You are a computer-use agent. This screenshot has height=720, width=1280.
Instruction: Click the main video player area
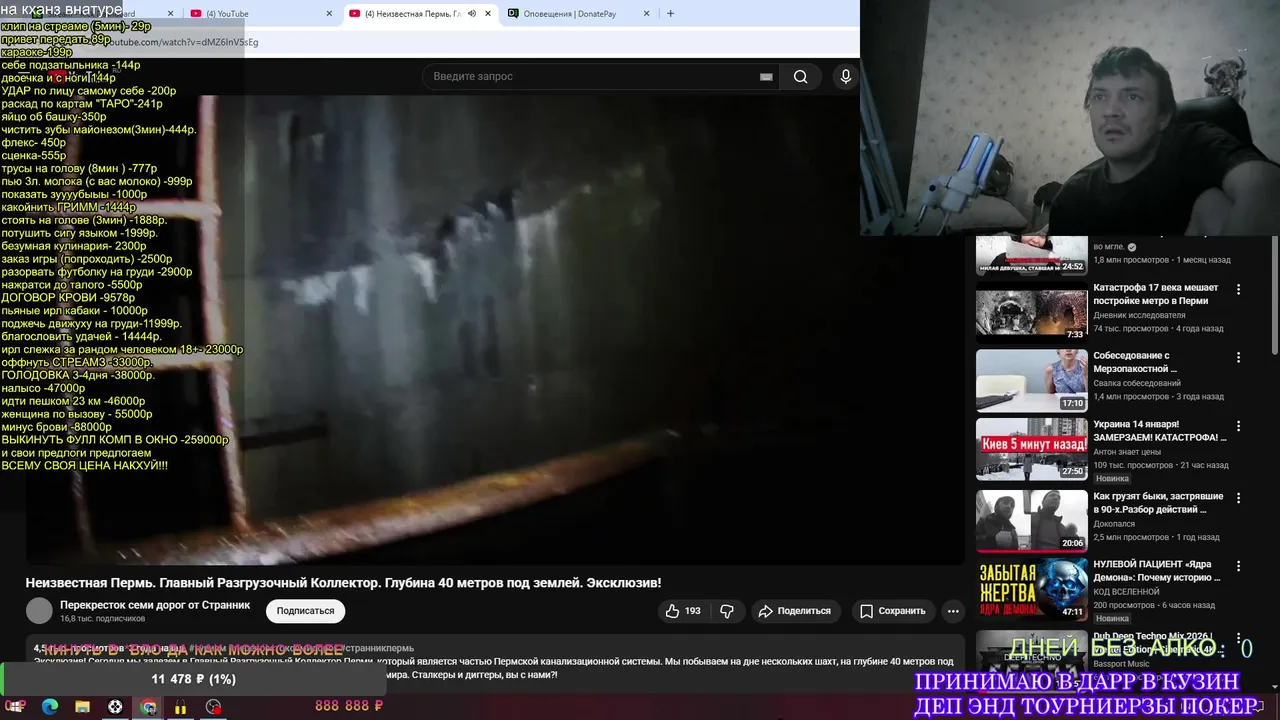coord(495,330)
